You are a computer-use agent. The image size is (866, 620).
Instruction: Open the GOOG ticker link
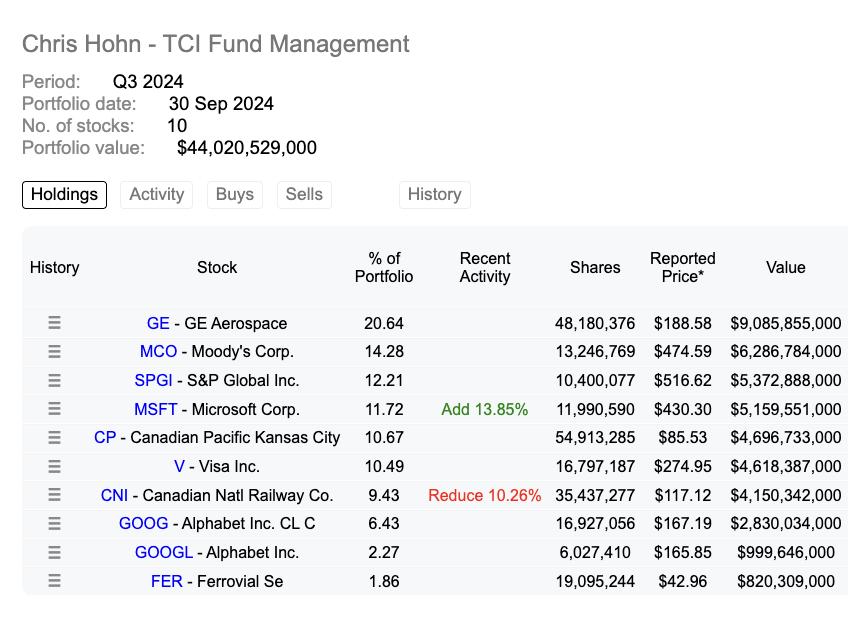click(x=144, y=523)
